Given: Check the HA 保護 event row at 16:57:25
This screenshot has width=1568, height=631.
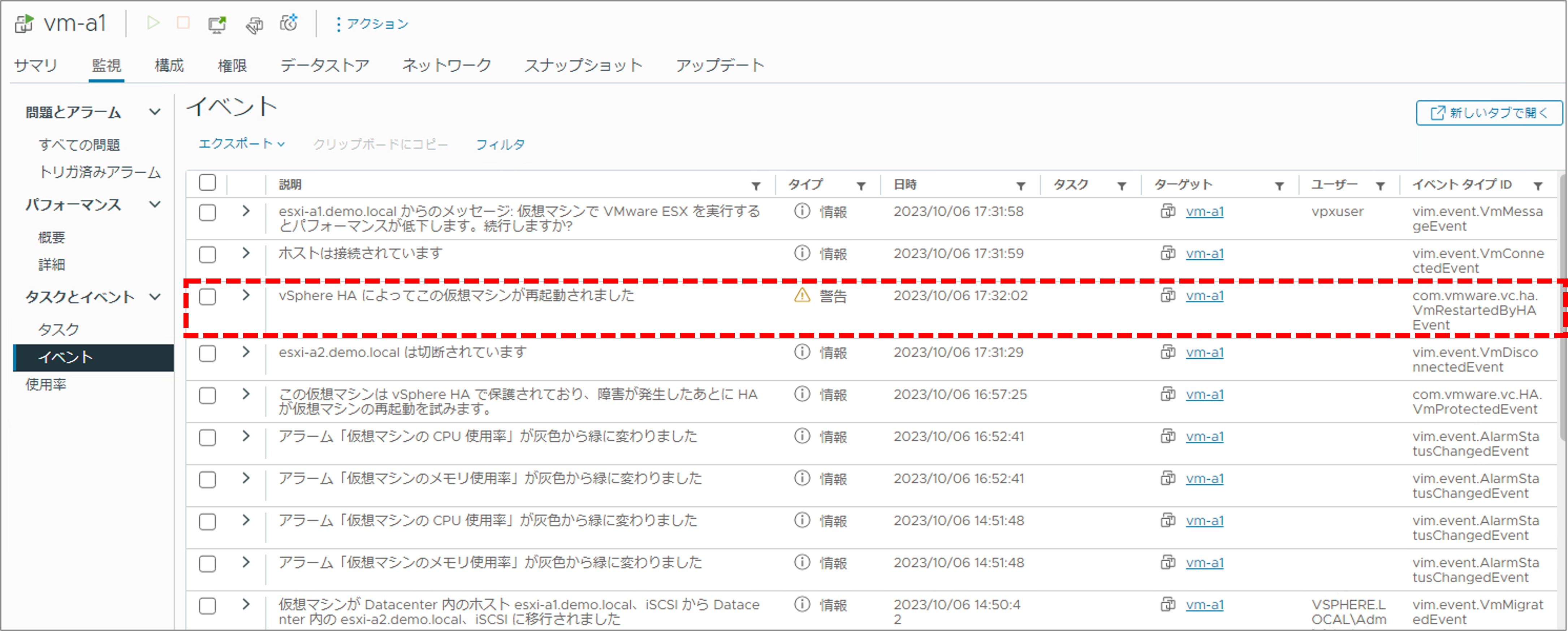Looking at the screenshot, I should (208, 396).
